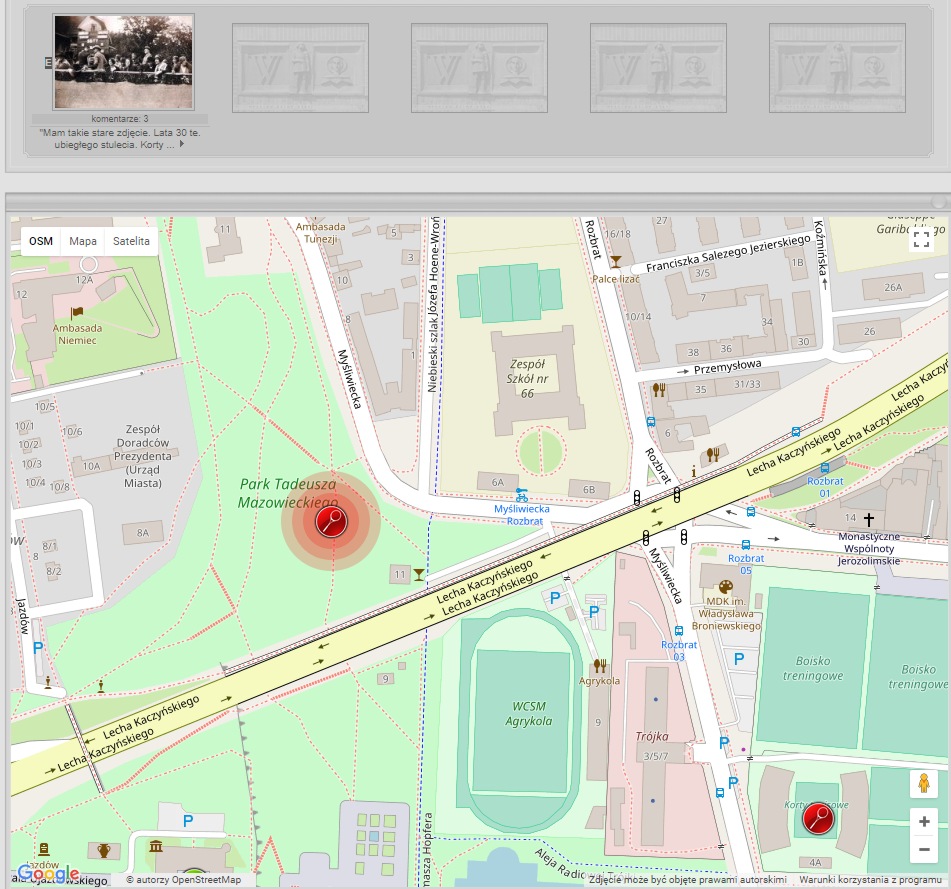
Task: Expand the truncated photo caption arrow
Action: point(181,145)
